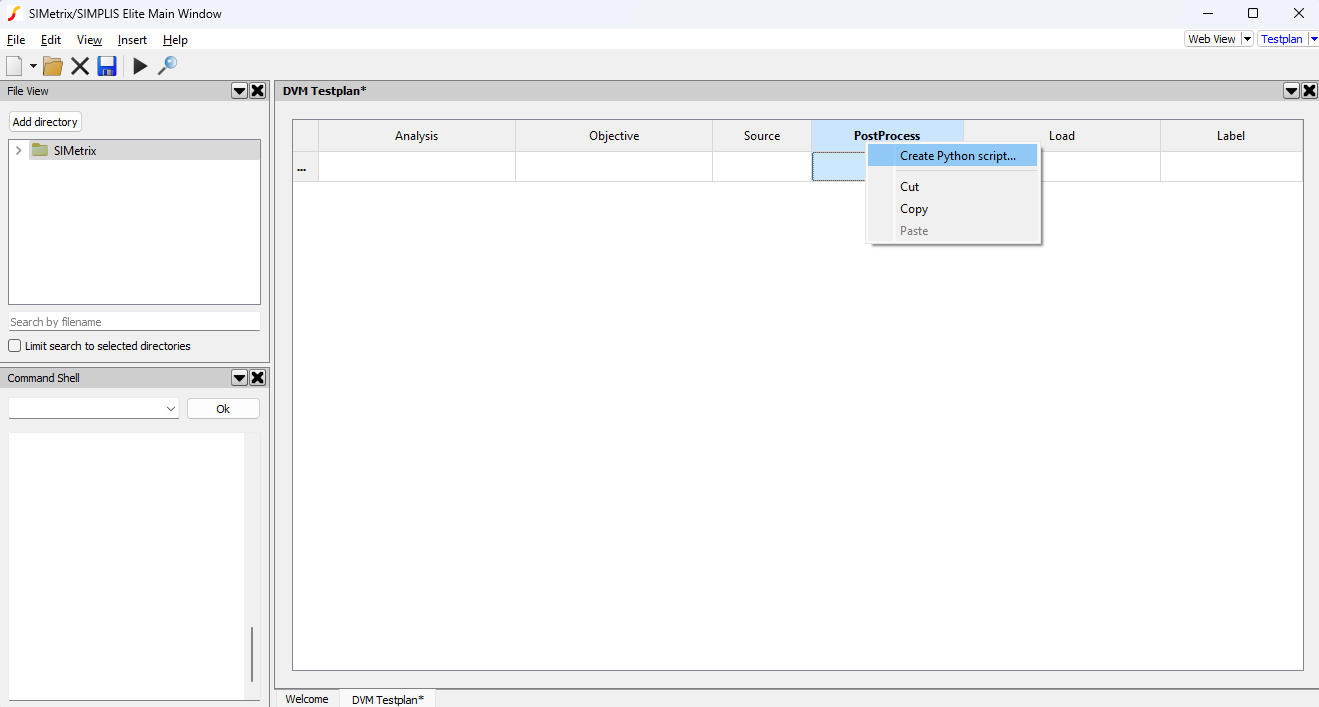This screenshot has width=1319, height=707.
Task: Click the Add directory button
Action: 44,121
